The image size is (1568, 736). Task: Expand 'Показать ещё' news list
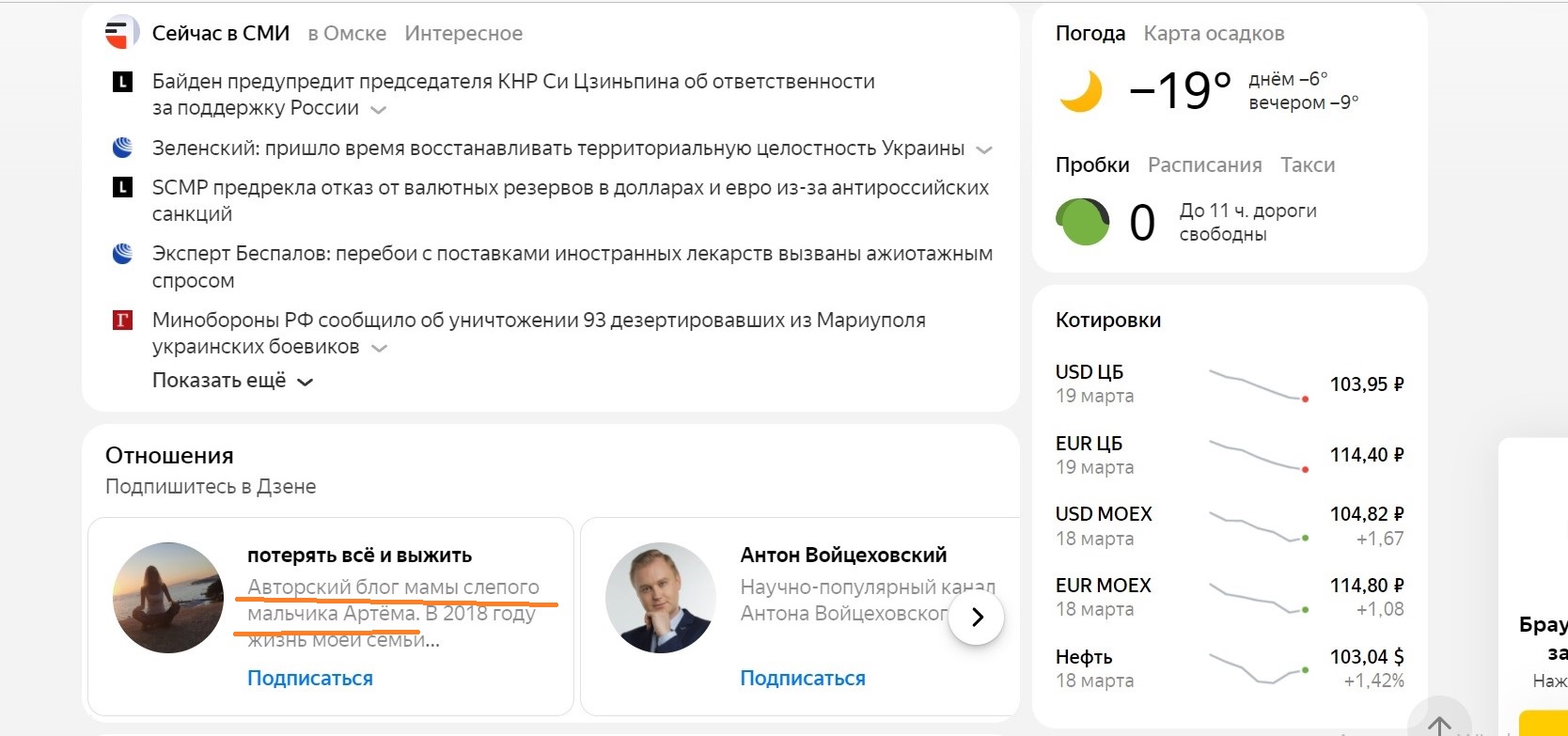click(232, 381)
